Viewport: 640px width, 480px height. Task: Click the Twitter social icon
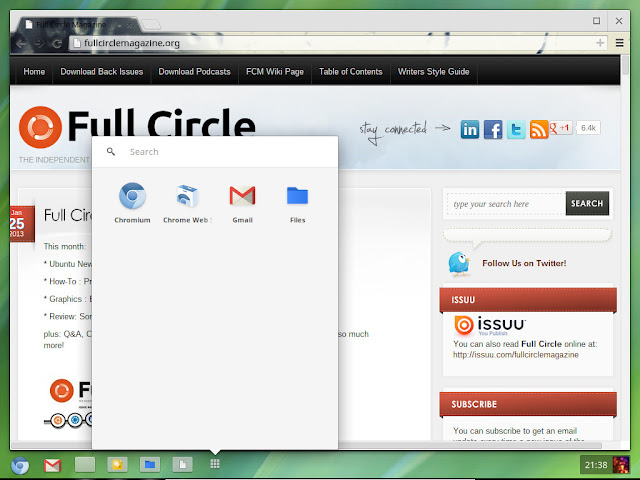point(516,130)
